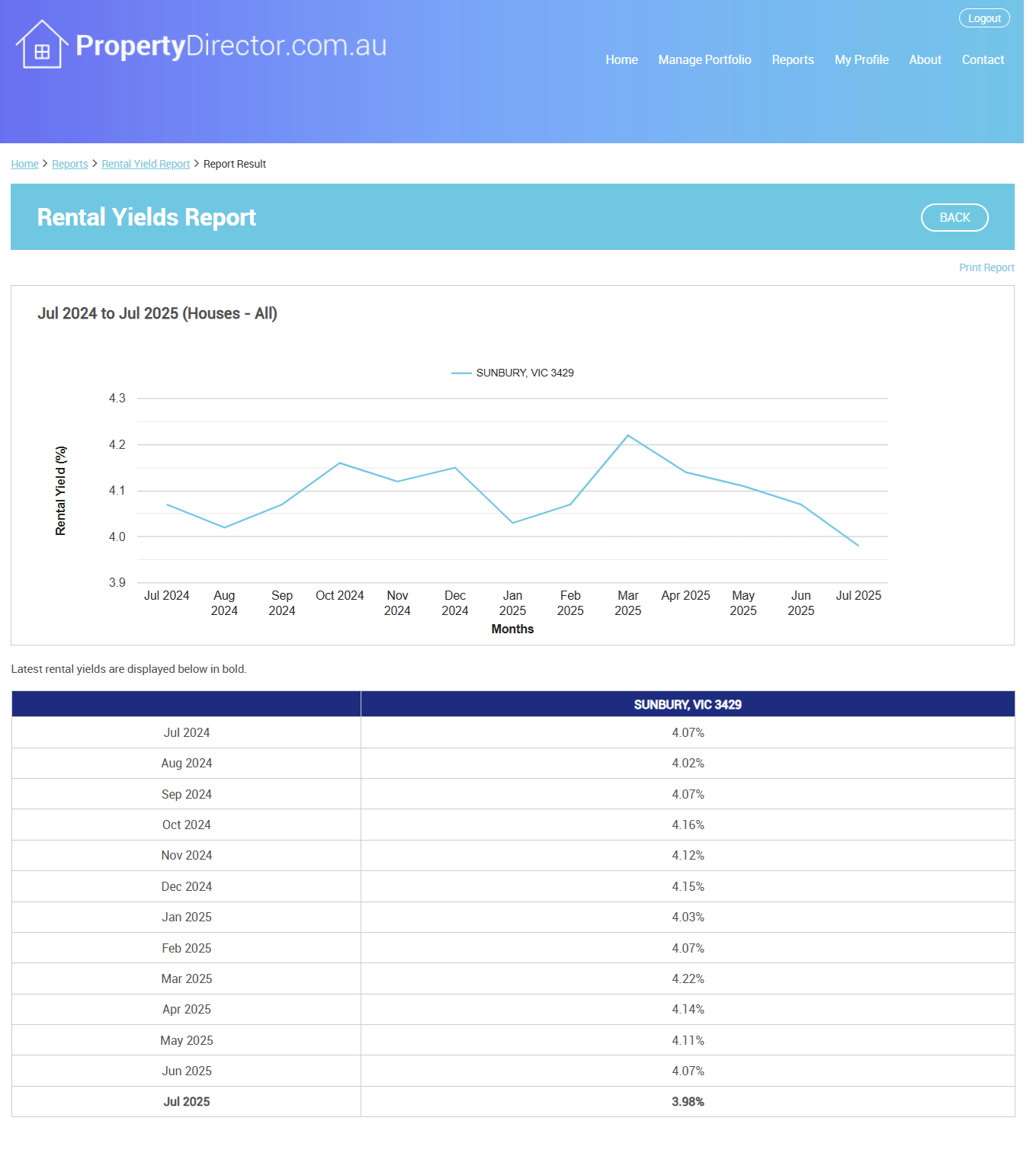
Task: Select the SUNBURY, VIC 3429 table header
Action: tap(688, 704)
